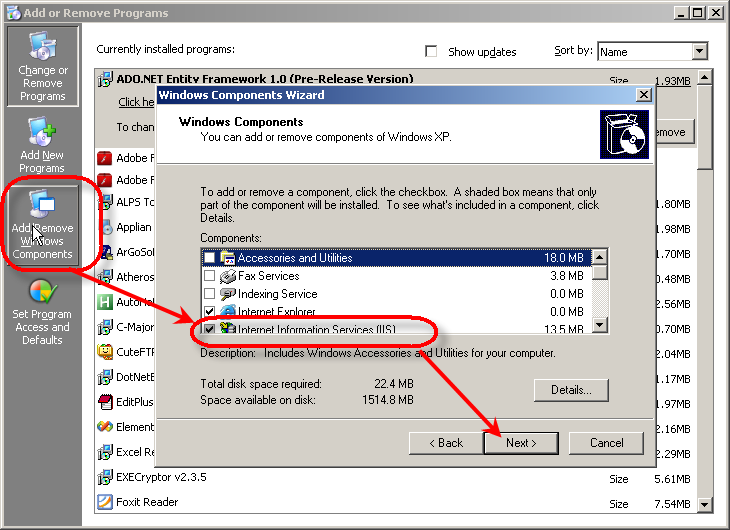Check the Indexing Service checkbox
This screenshot has height=530, width=730.
click(210, 294)
